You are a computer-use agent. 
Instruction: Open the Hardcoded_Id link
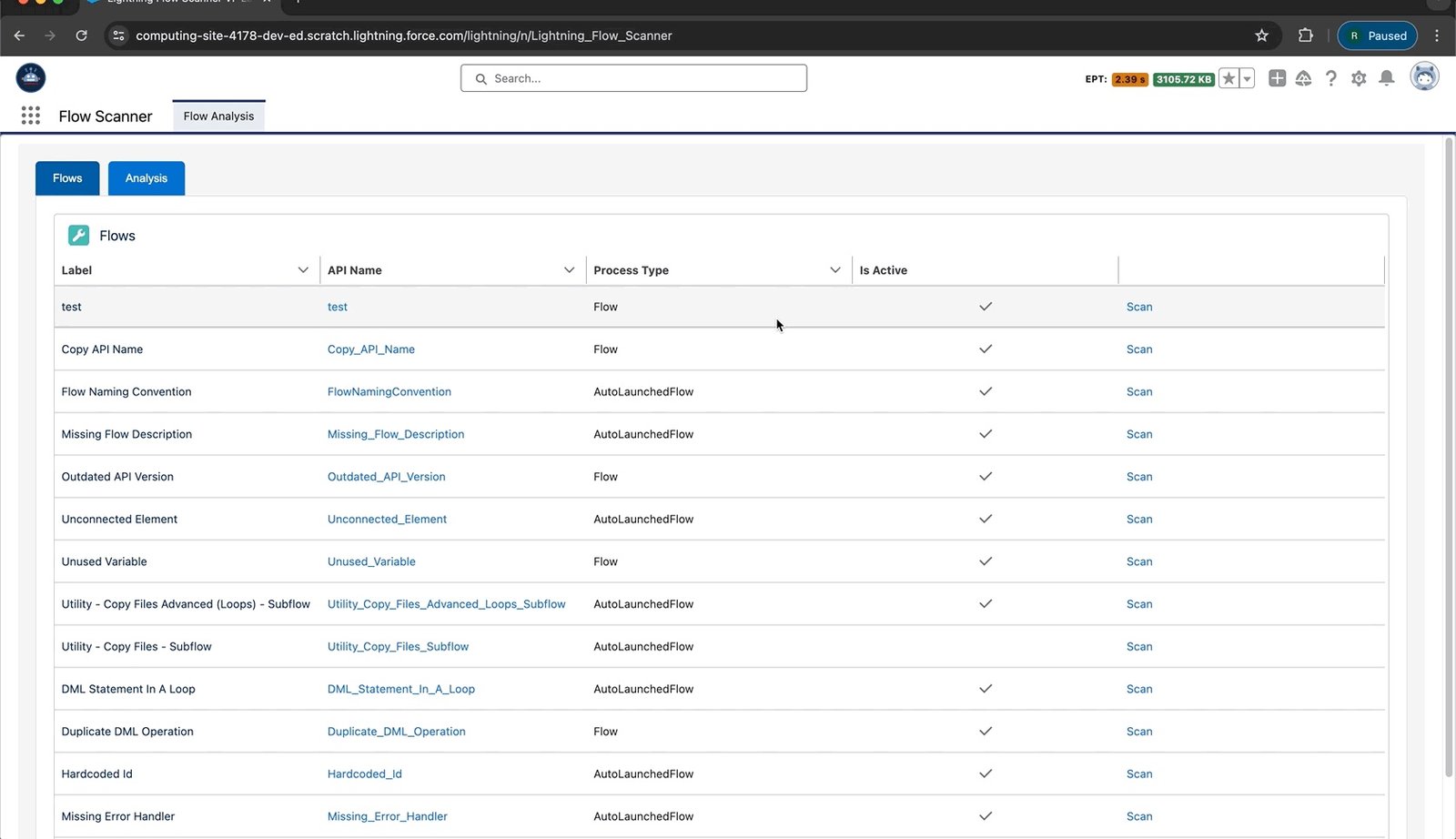tap(365, 774)
